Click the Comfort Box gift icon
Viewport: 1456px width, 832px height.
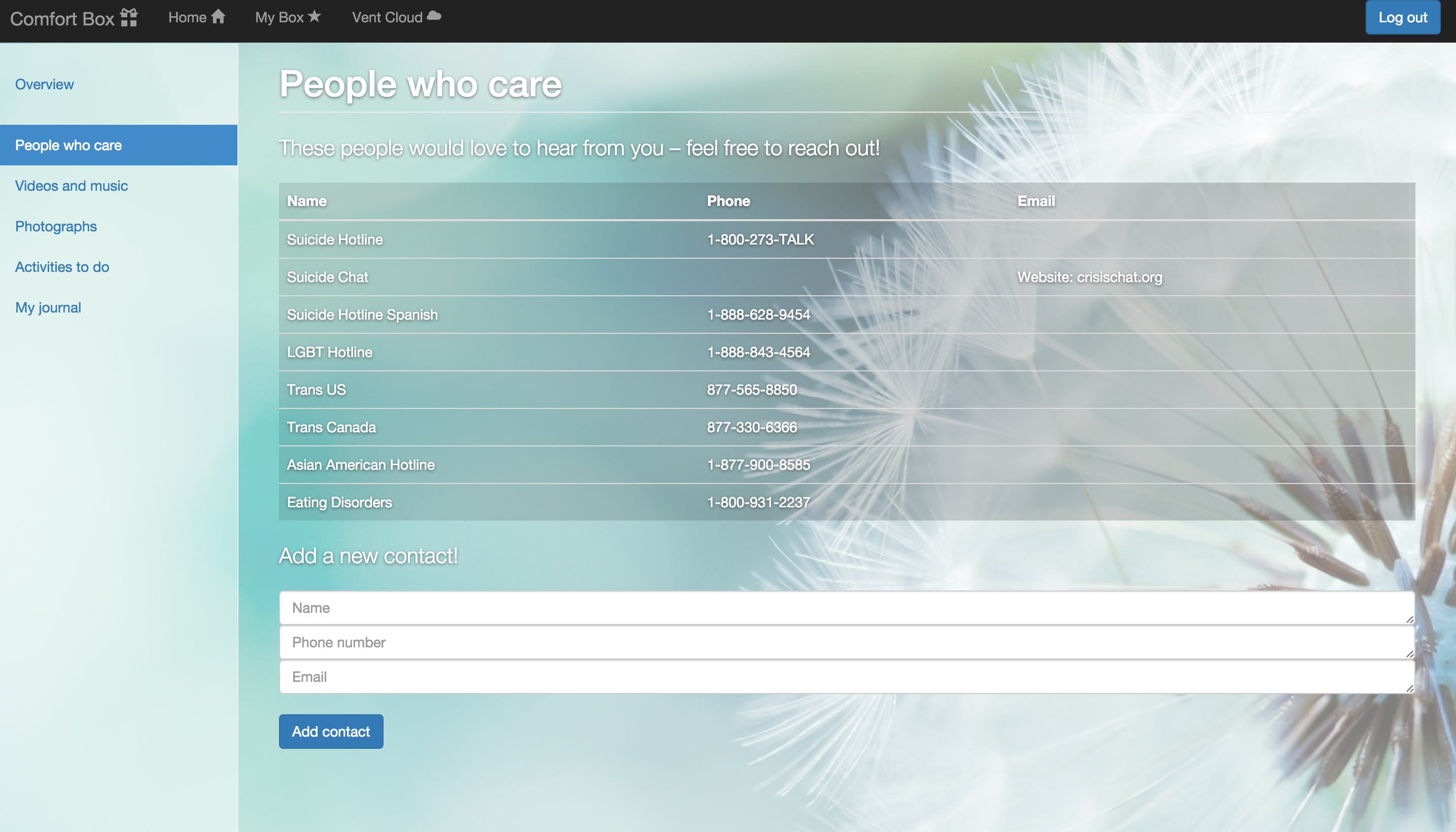[129, 18]
